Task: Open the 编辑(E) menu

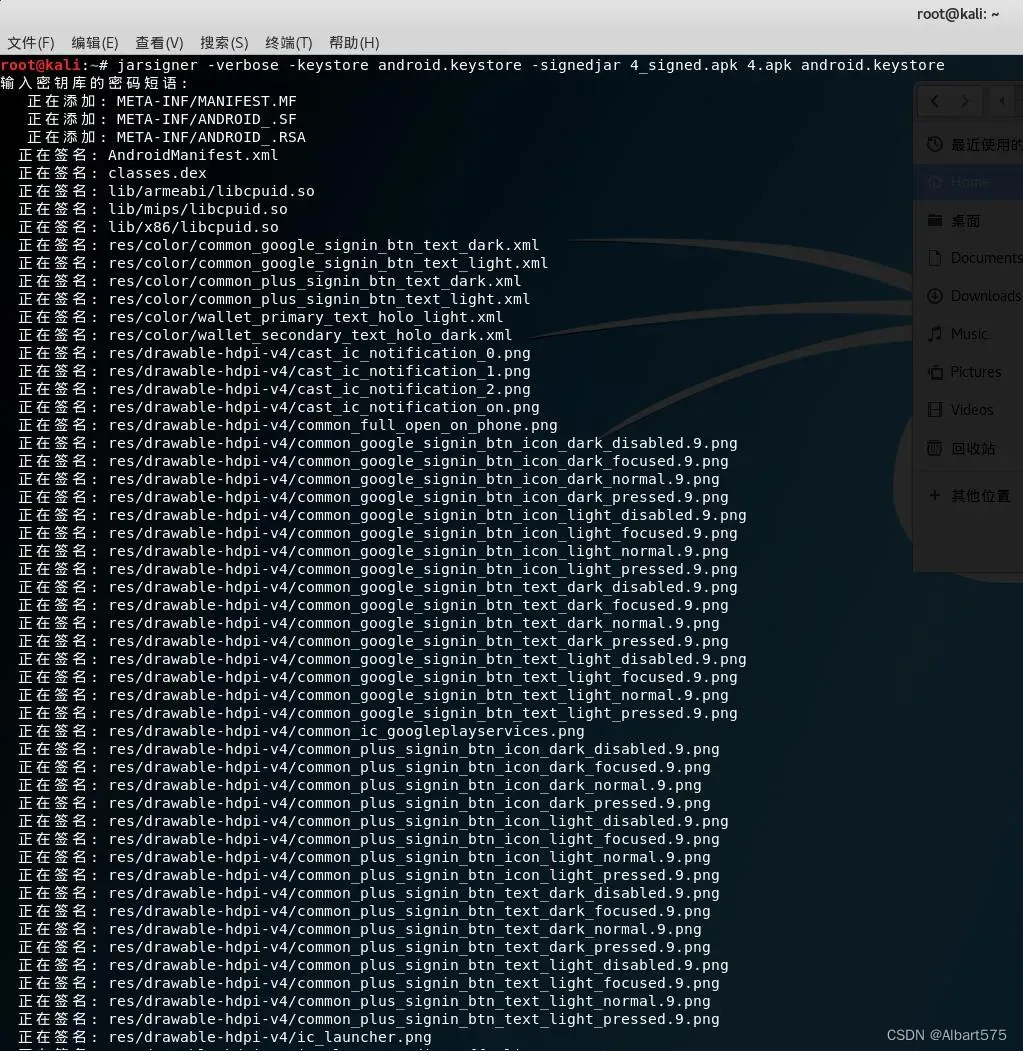Action: pyautogui.click(x=94, y=42)
